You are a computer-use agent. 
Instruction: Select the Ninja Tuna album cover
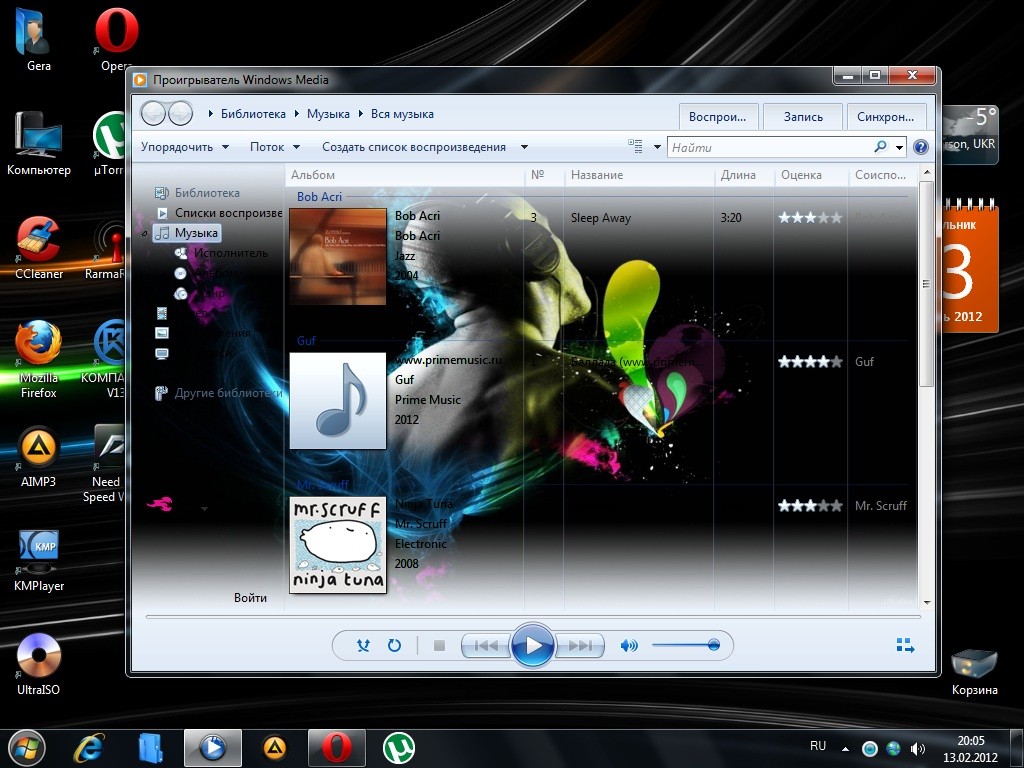[338, 545]
